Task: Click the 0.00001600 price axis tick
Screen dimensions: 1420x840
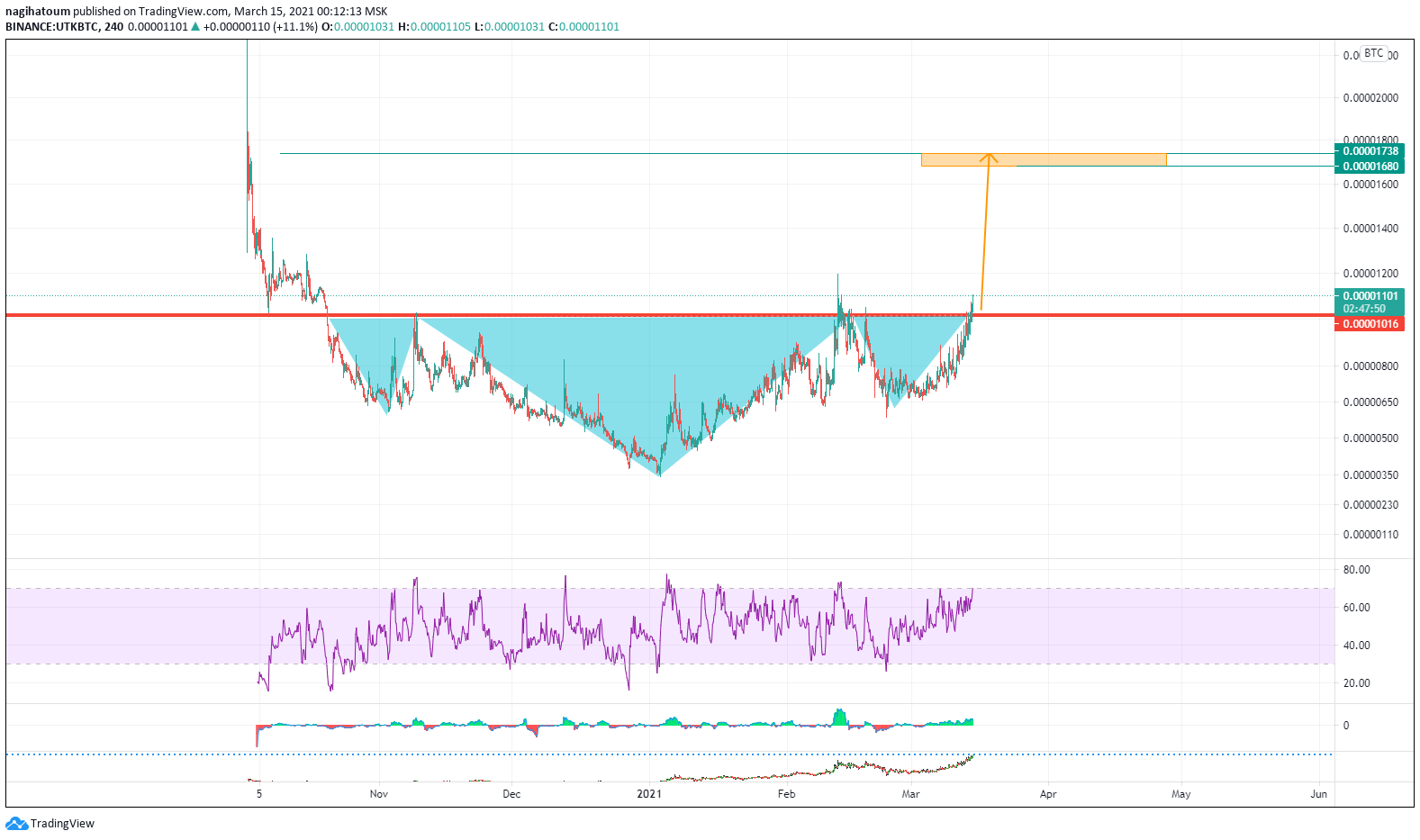Action: [x=1370, y=185]
